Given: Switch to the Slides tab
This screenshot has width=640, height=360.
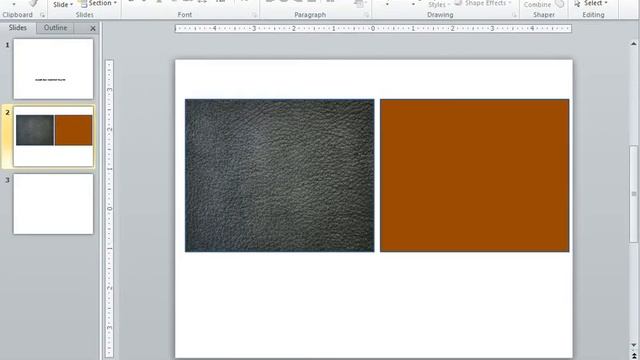Looking at the screenshot, I should 18,28.
